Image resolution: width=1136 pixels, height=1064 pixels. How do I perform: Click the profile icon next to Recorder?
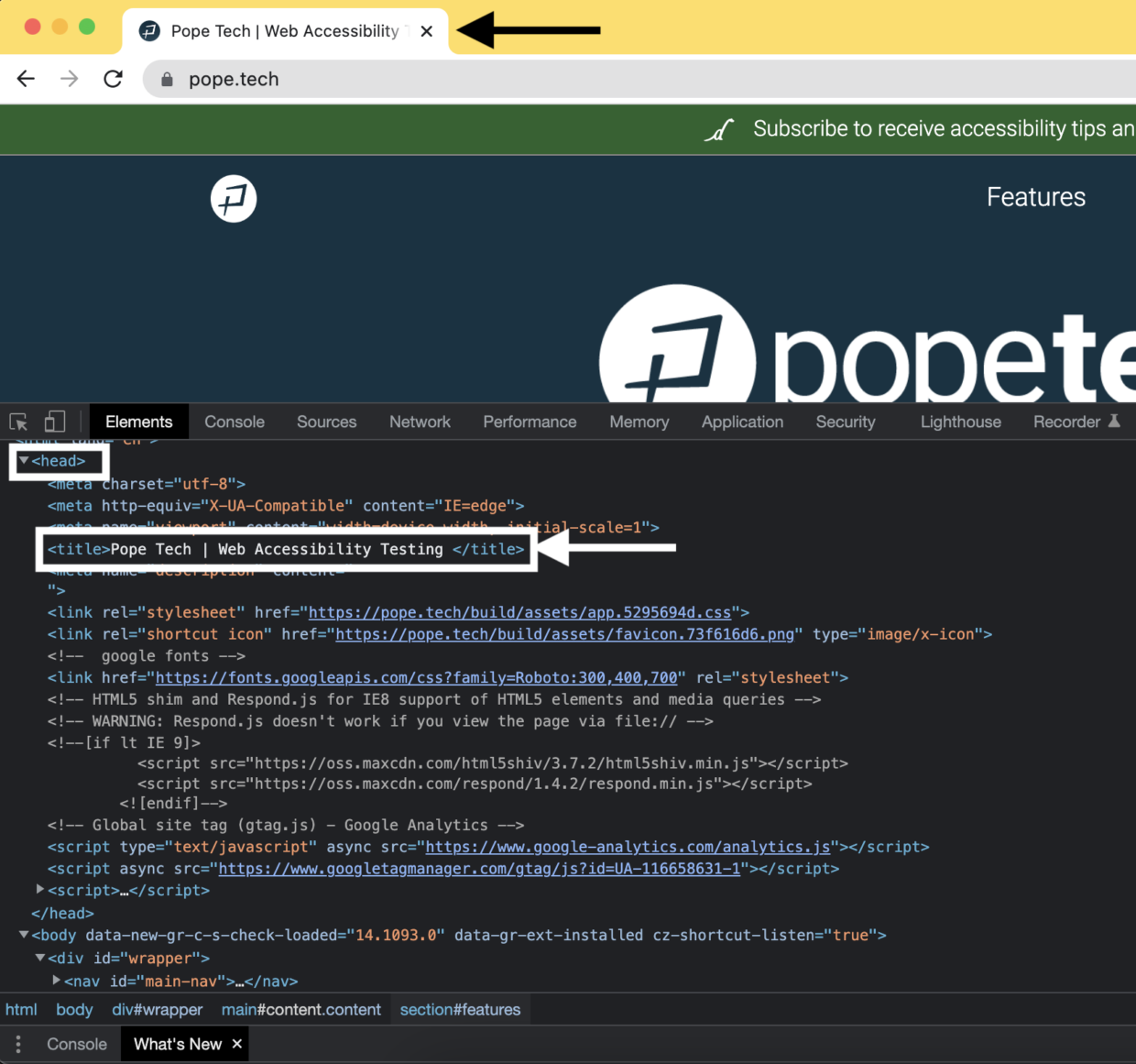(1115, 422)
